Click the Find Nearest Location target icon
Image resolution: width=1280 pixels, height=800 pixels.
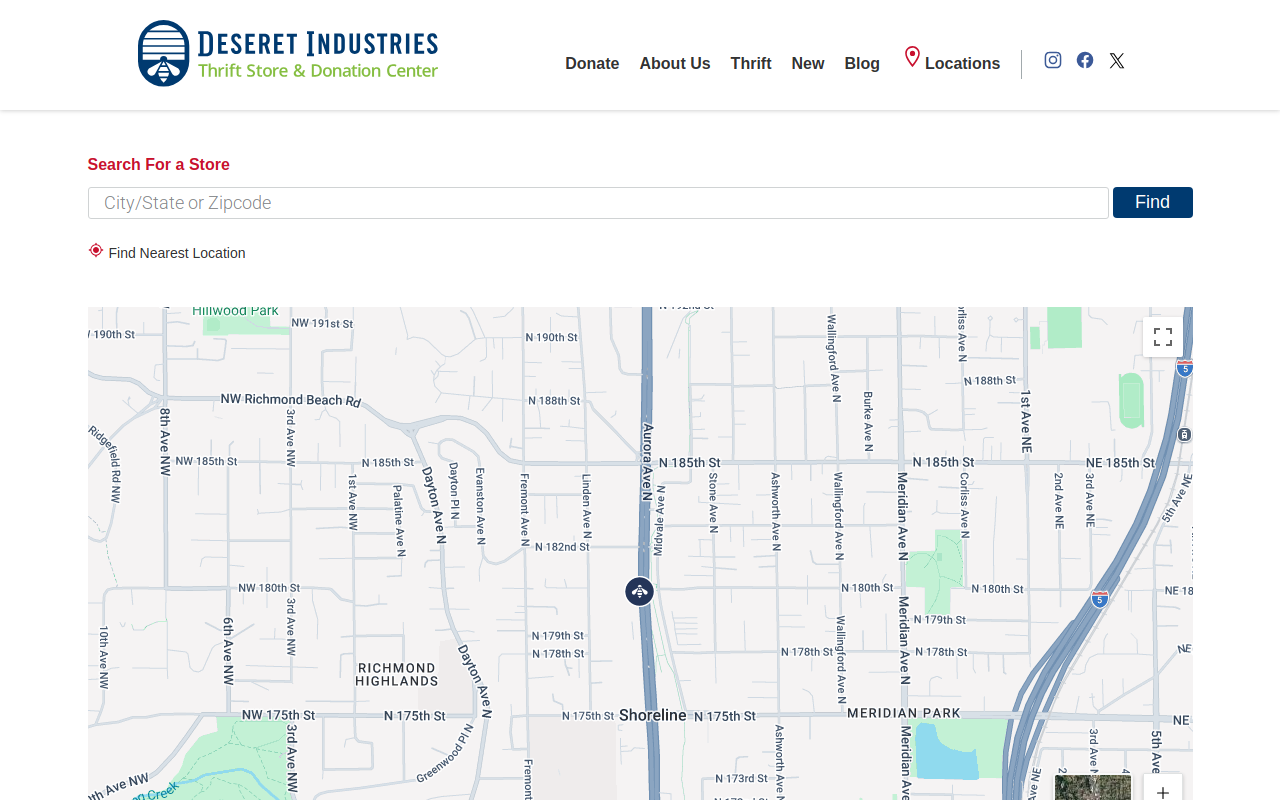point(96,250)
